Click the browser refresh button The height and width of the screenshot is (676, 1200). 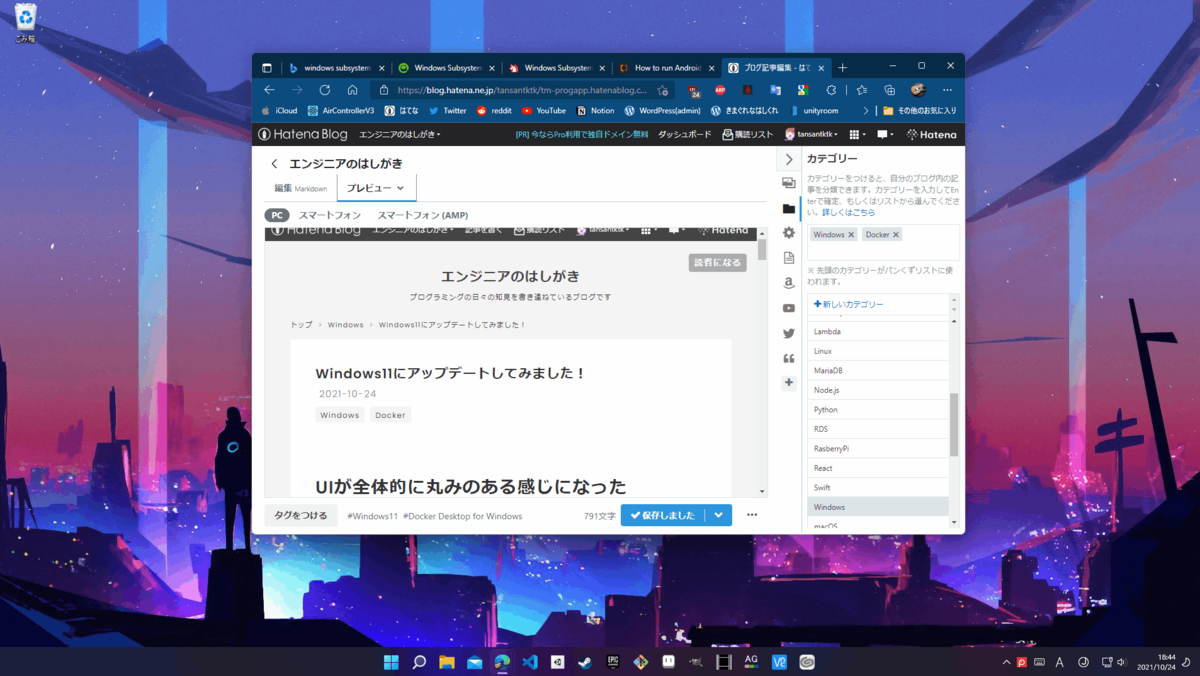(x=324, y=90)
